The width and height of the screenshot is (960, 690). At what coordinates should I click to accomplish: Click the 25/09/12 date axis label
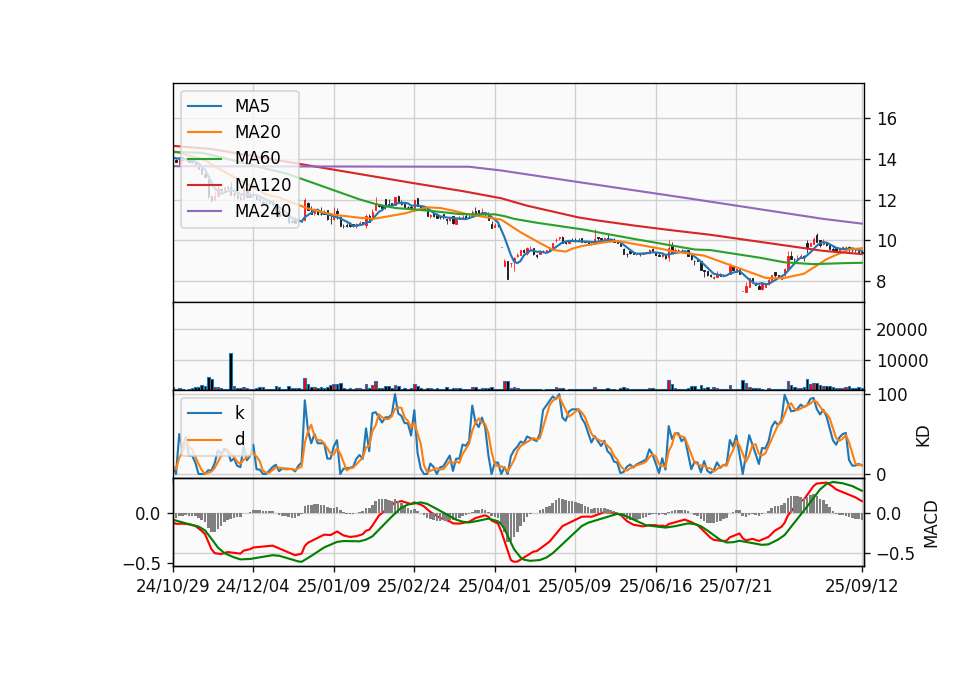point(862,586)
